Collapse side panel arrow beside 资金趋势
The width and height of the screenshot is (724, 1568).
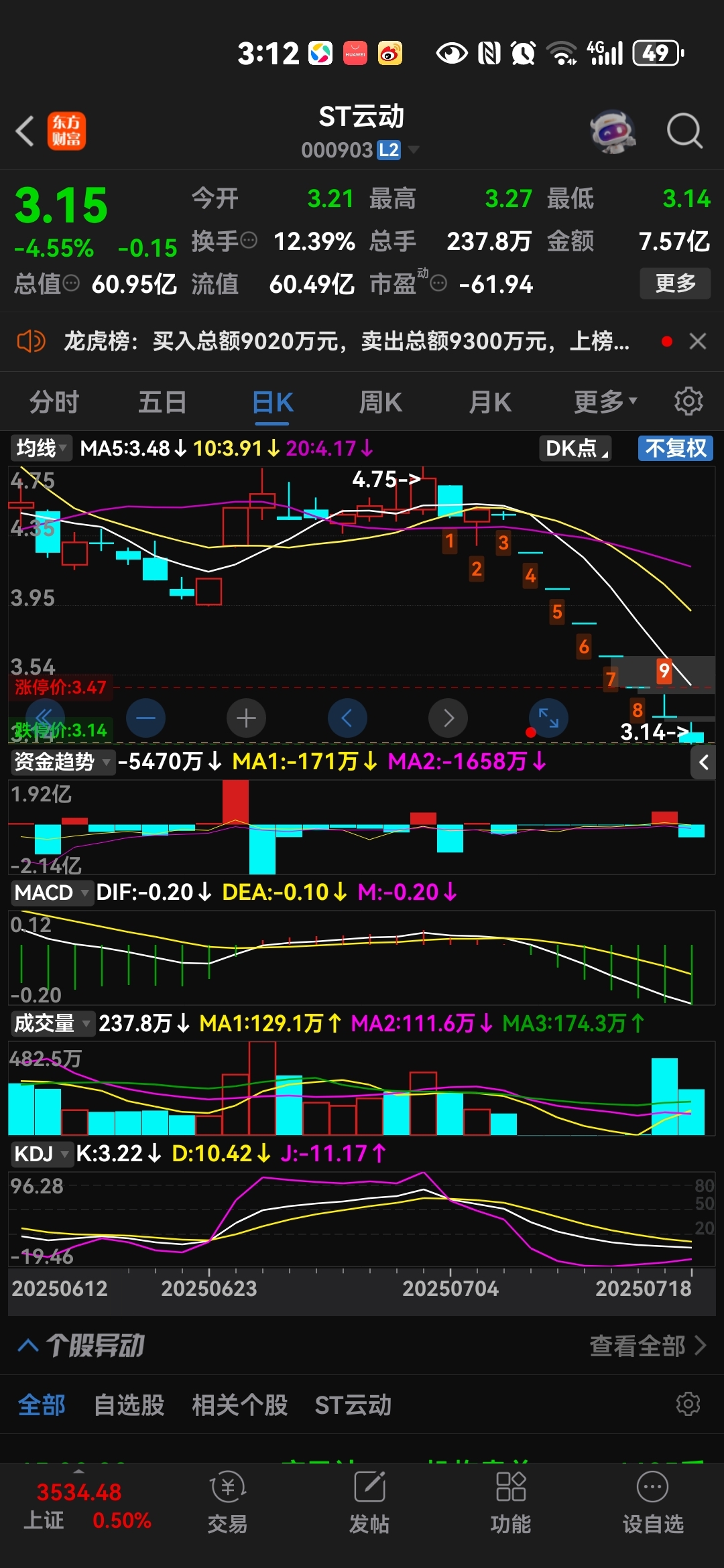pyautogui.click(x=704, y=762)
